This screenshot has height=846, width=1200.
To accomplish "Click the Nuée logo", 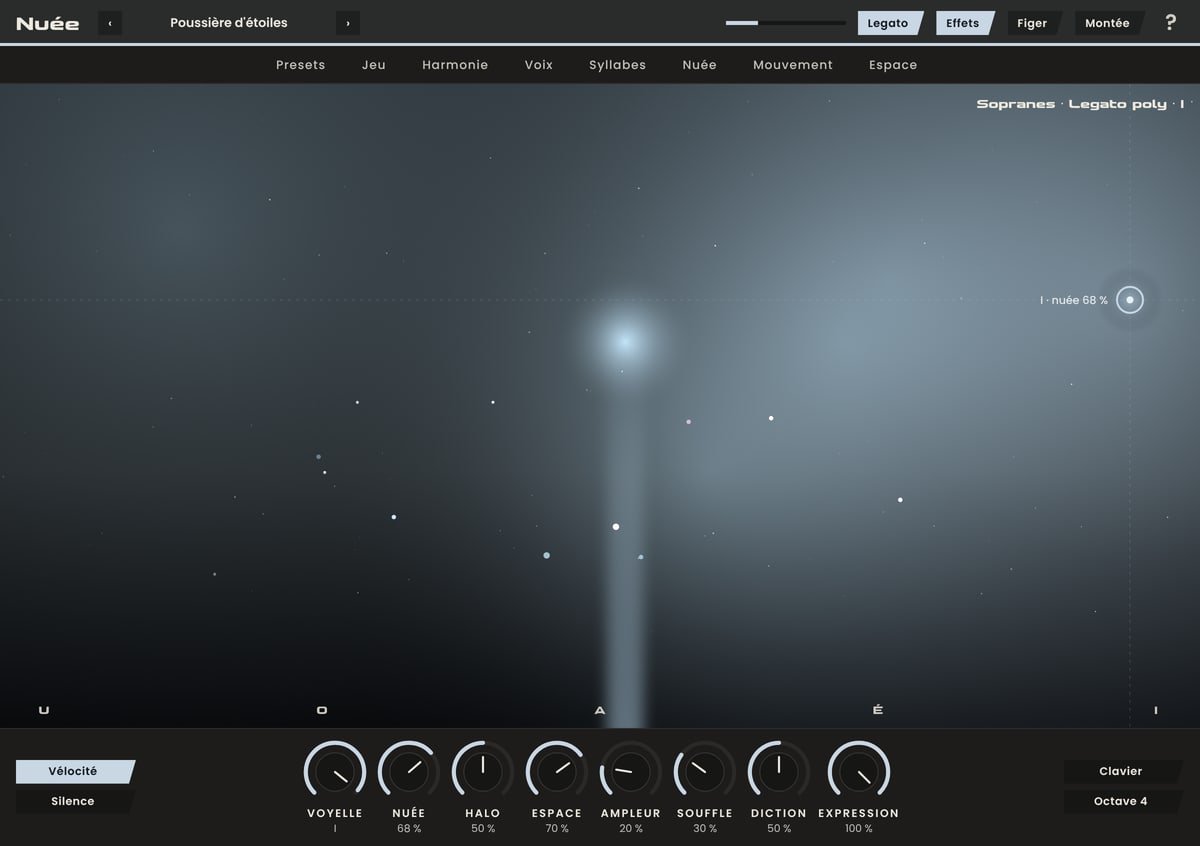I will 48,23.
